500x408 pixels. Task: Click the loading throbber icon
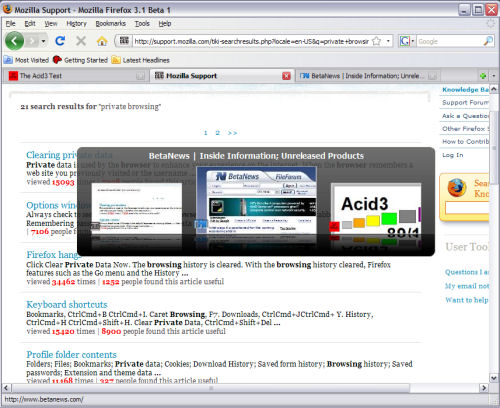pos(491,23)
